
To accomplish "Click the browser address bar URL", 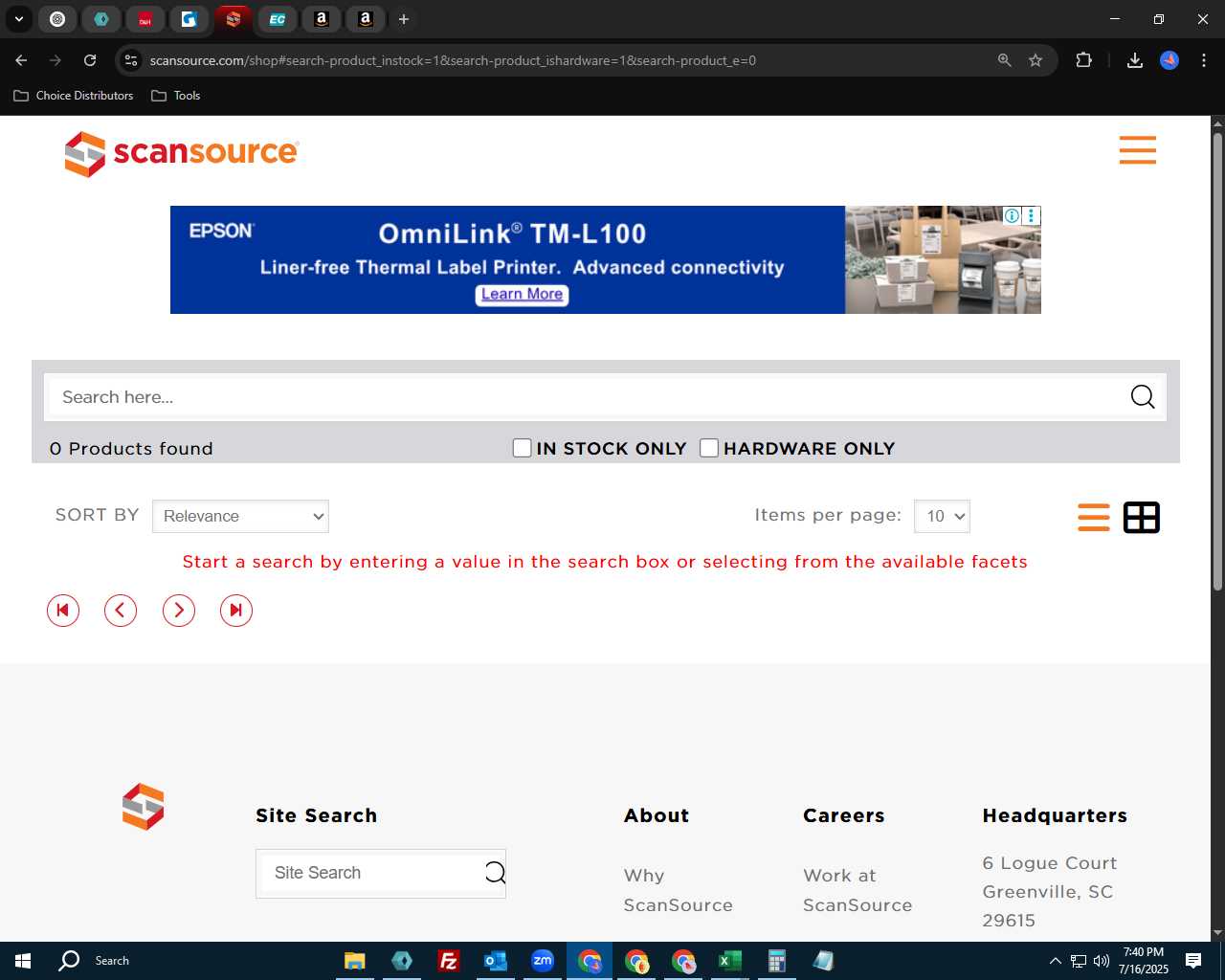I will [x=453, y=60].
